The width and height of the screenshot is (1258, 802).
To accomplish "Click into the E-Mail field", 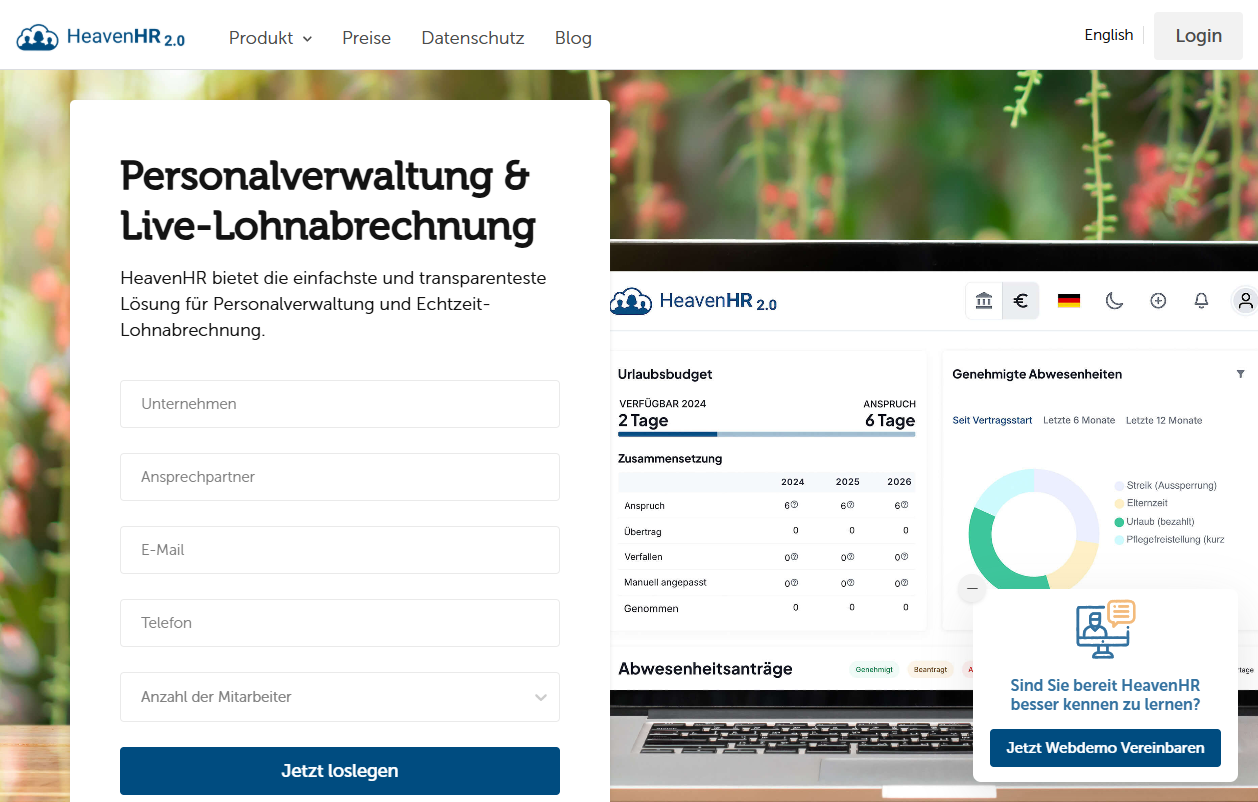I will coord(340,550).
